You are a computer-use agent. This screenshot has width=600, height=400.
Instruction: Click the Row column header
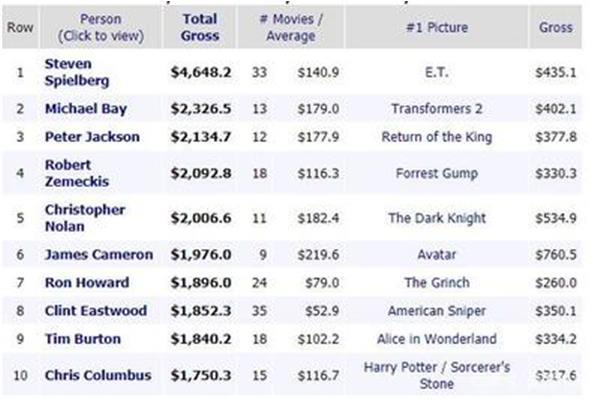tap(20, 27)
